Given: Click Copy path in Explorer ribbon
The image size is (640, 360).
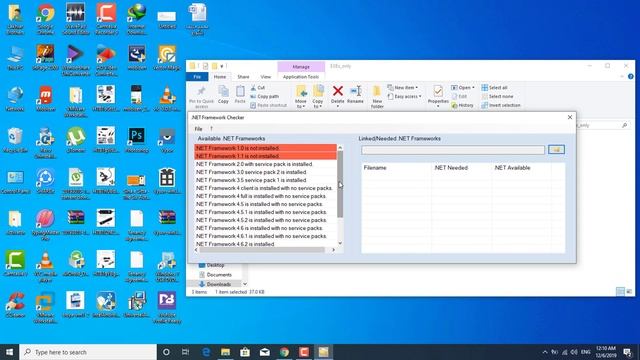Looking at the screenshot, I should click(264, 96).
